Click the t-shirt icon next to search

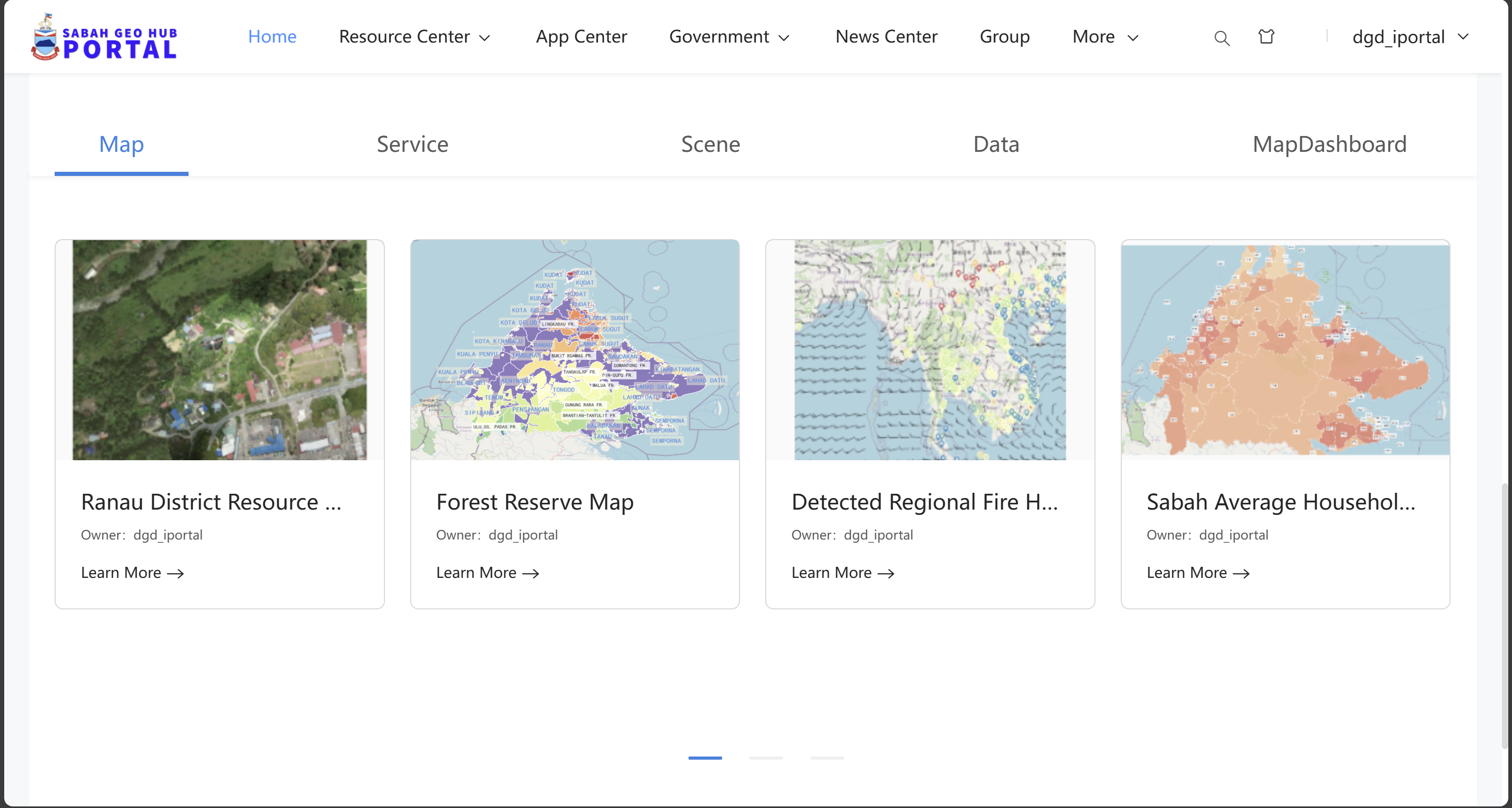click(1266, 36)
